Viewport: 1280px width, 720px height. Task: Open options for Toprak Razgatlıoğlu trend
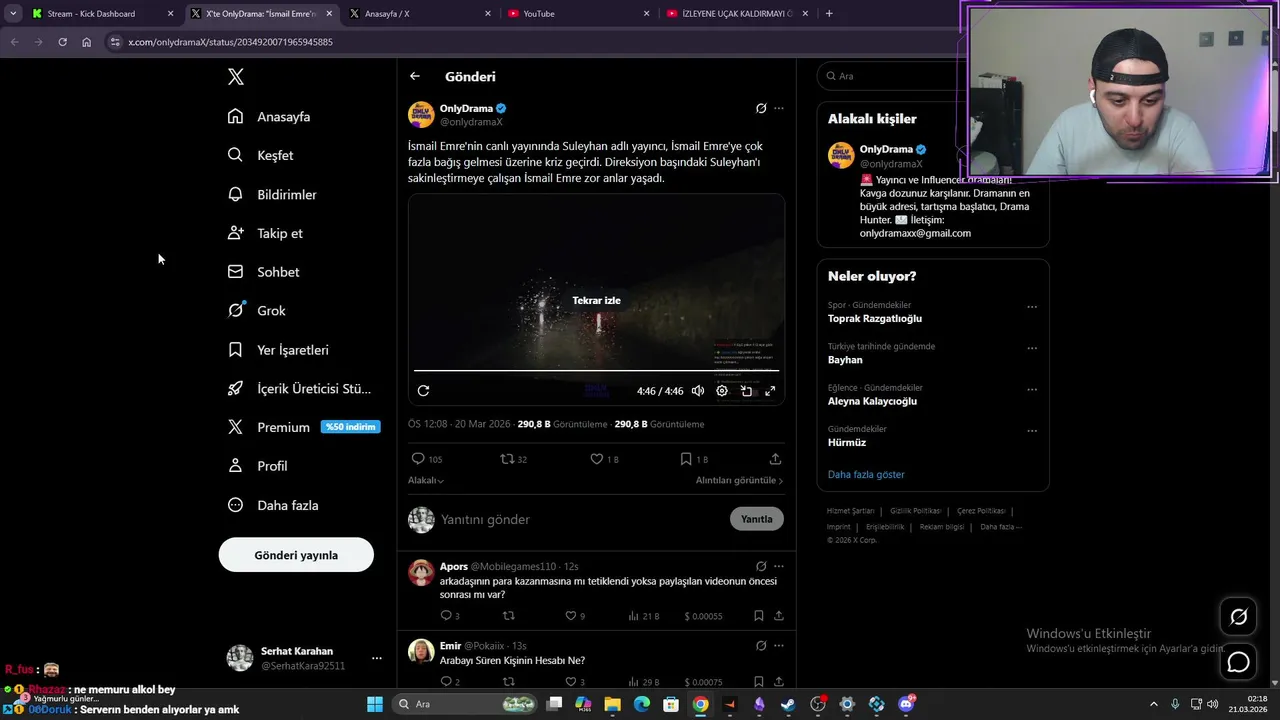[1032, 307]
